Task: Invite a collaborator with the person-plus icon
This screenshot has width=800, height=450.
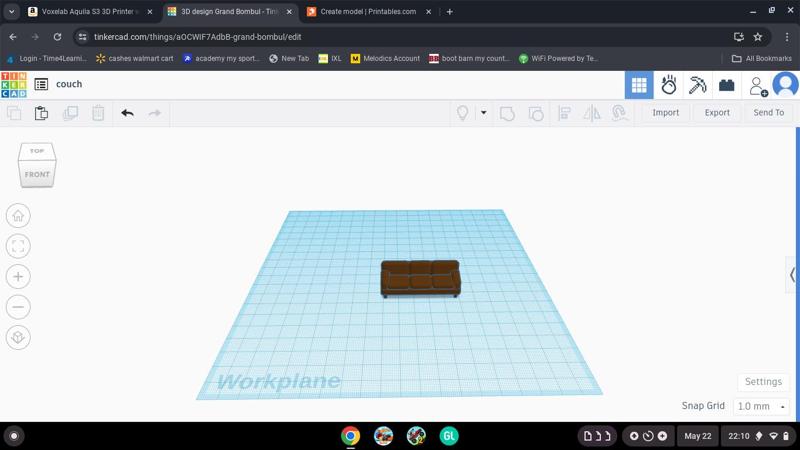Action: 758,86
